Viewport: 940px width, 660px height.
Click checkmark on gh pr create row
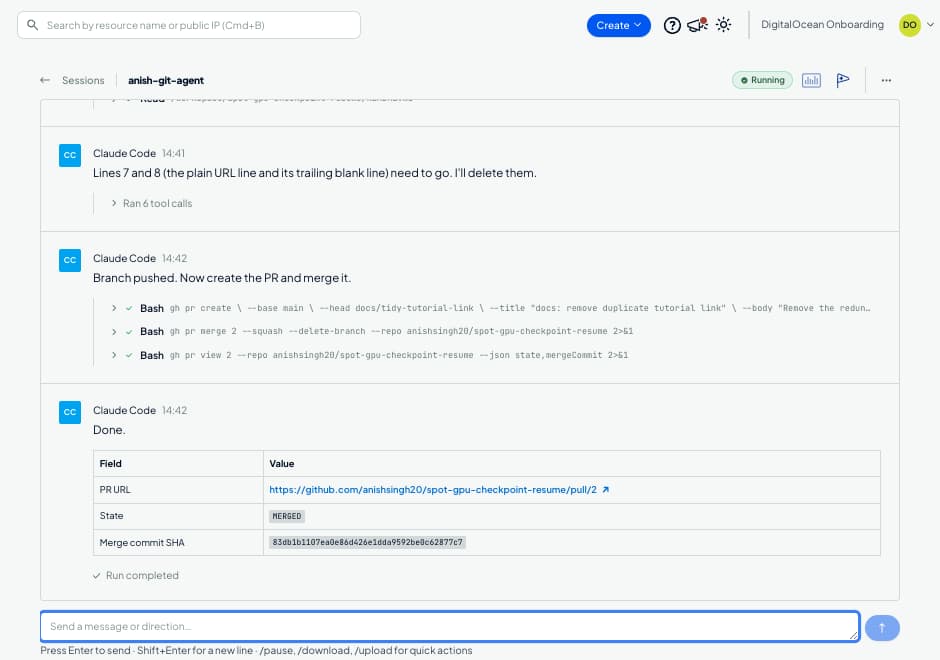click(x=129, y=308)
